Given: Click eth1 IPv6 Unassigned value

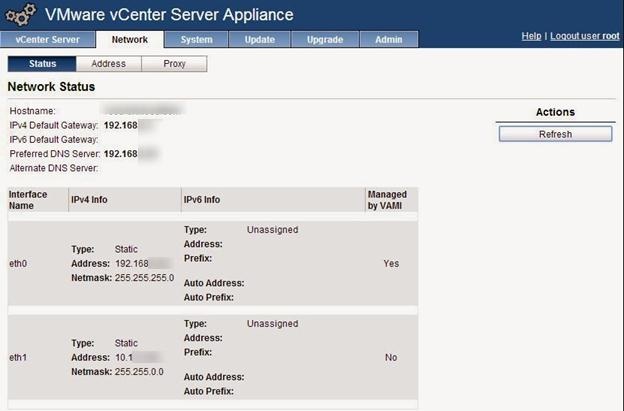Looking at the screenshot, I should pyautogui.click(x=273, y=324).
